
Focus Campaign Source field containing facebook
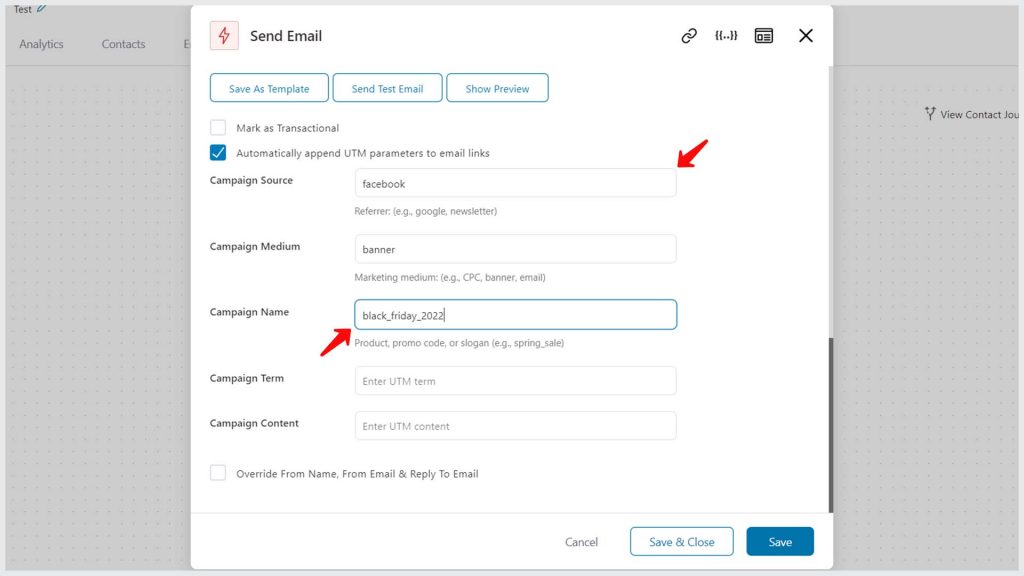point(515,184)
